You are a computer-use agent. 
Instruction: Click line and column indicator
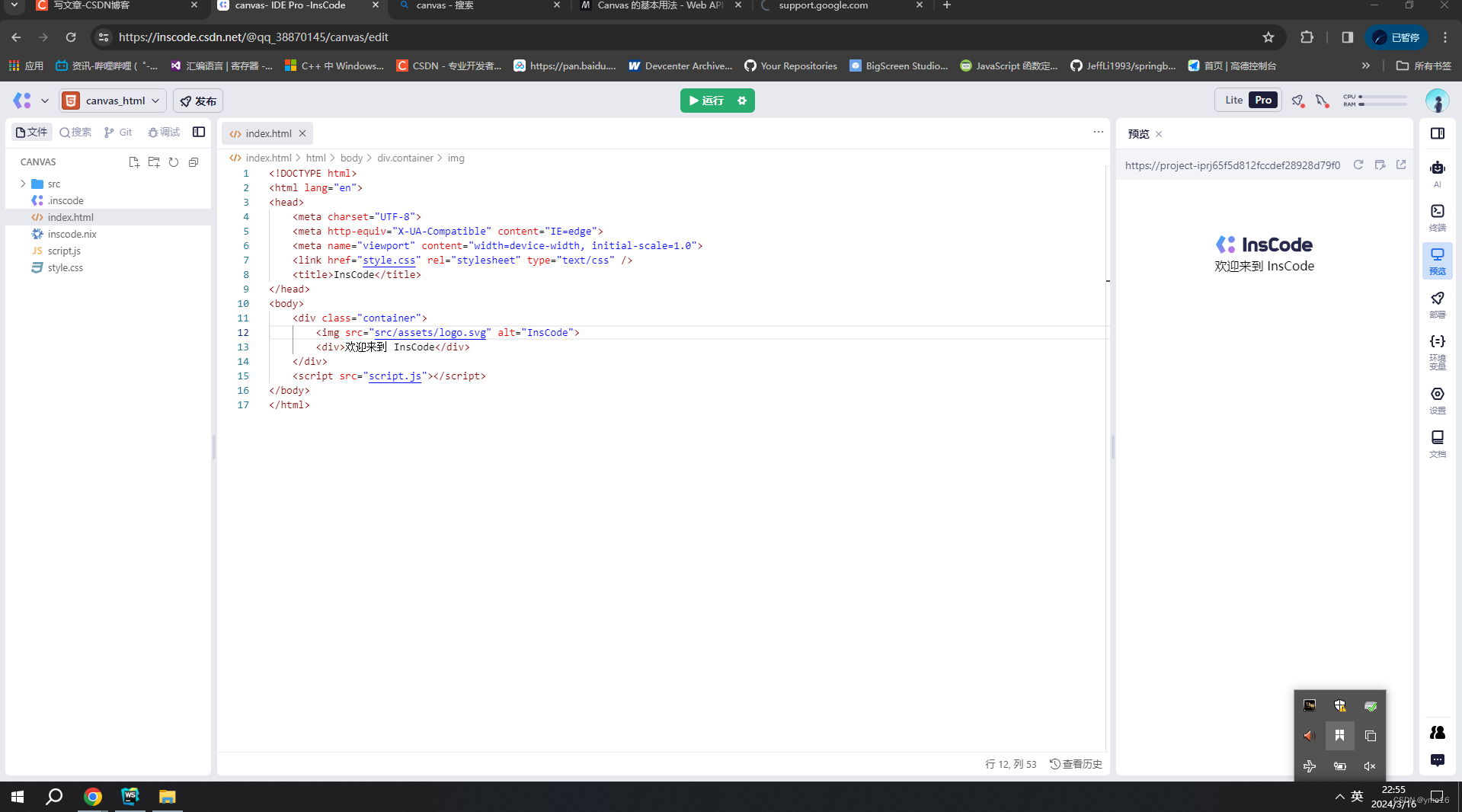pos(1010,764)
